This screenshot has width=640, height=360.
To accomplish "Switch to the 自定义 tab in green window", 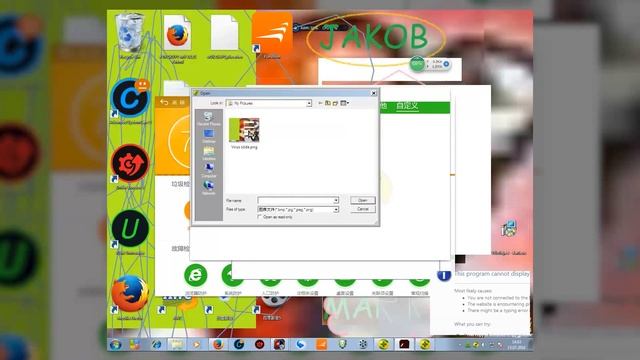I will 407,106.
